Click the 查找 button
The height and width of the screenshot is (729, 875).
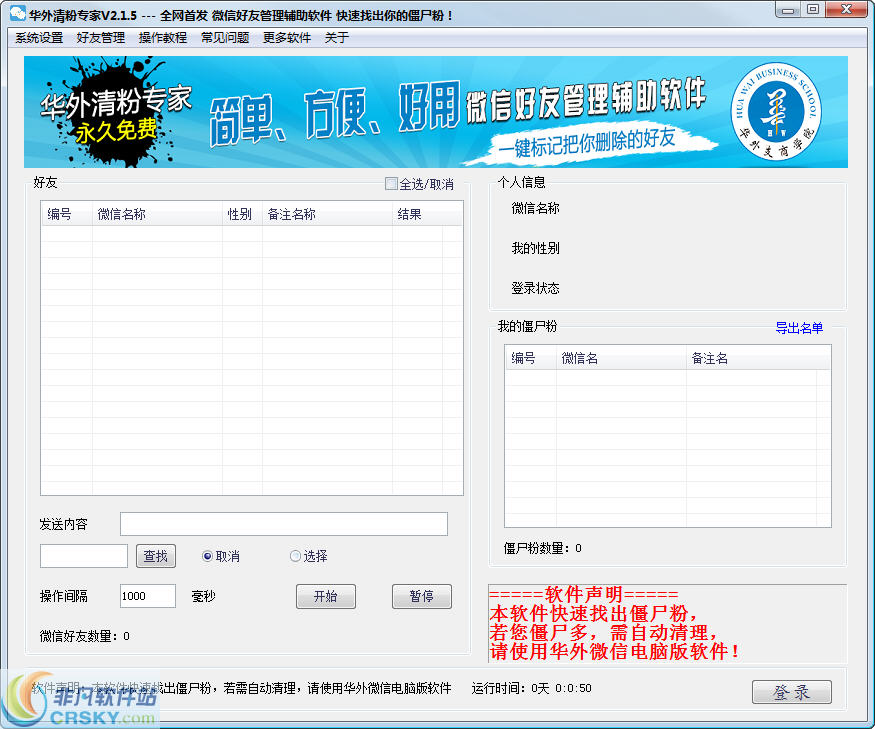(155, 556)
